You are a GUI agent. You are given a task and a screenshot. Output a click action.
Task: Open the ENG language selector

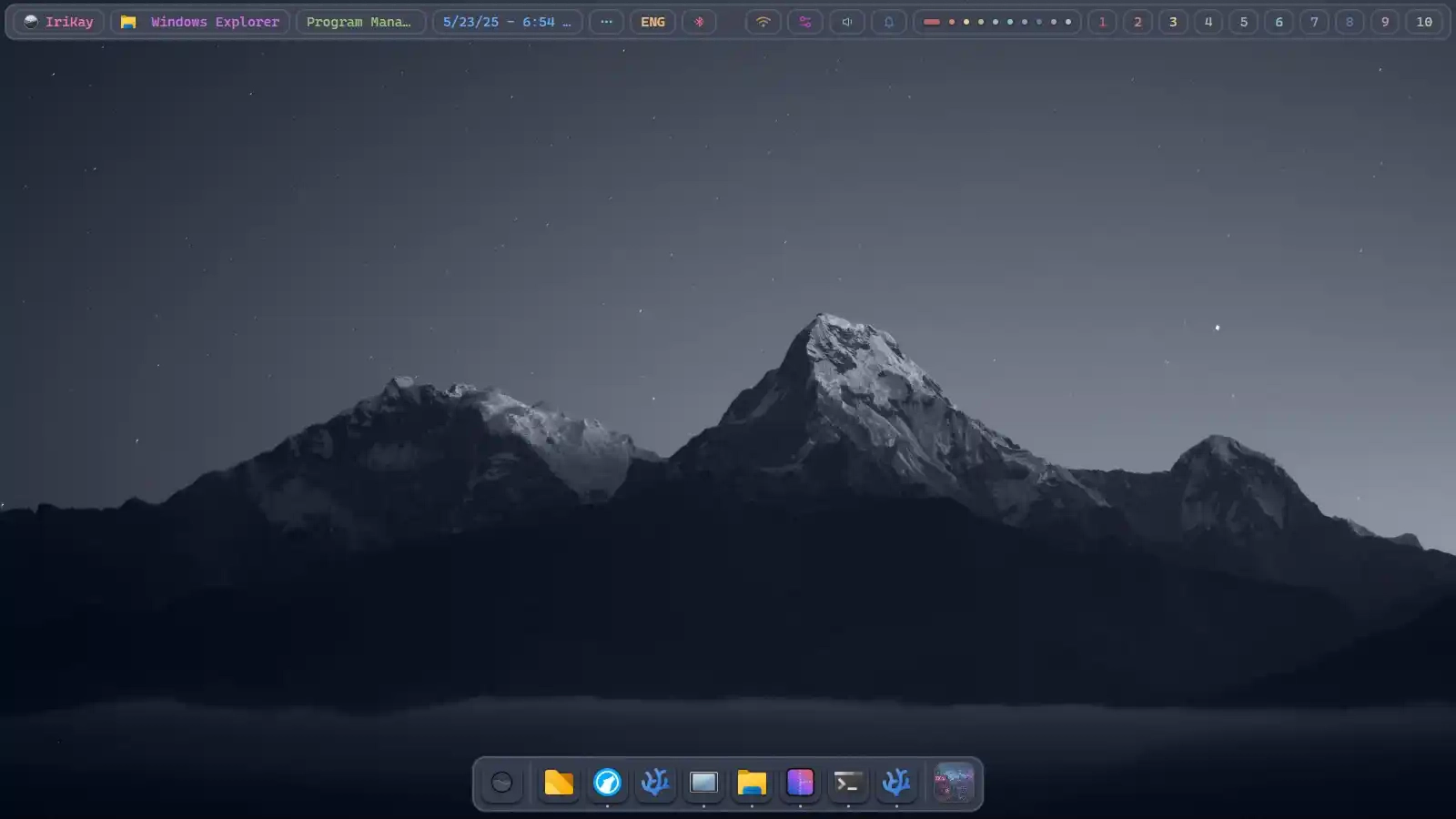(652, 21)
